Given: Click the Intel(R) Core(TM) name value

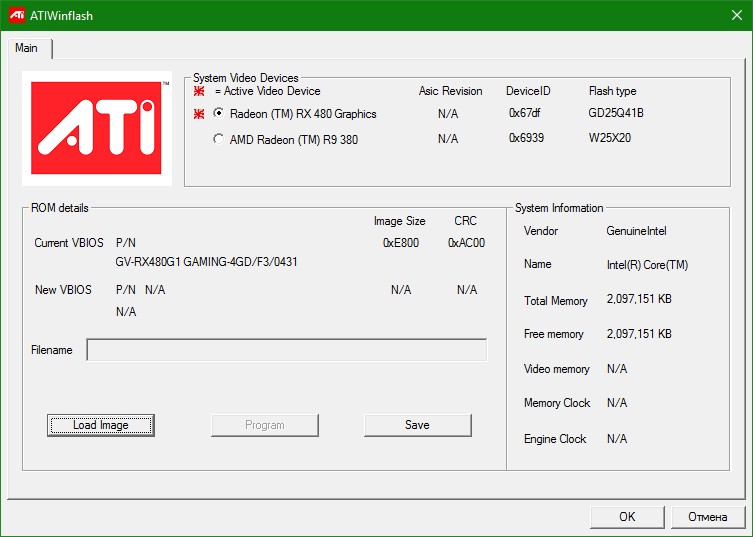Looking at the screenshot, I should 647,265.
